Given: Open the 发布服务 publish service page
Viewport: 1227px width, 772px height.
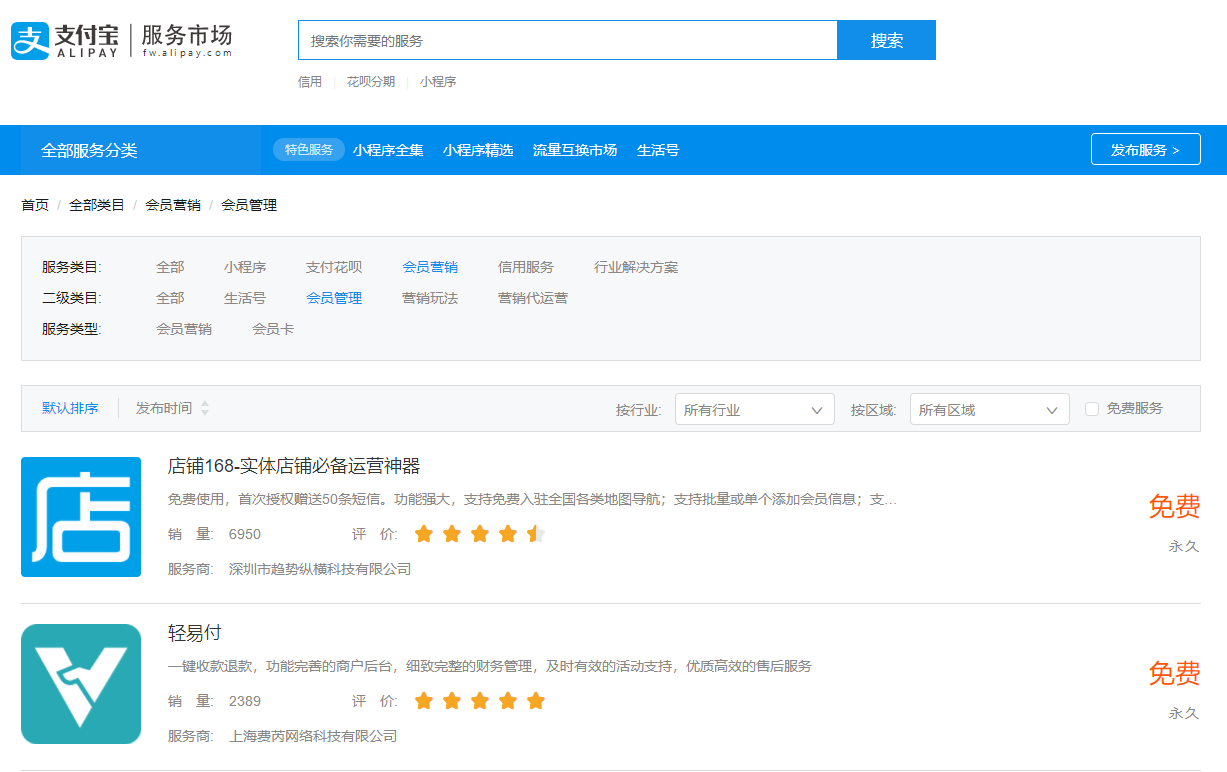Looking at the screenshot, I should (x=1145, y=148).
